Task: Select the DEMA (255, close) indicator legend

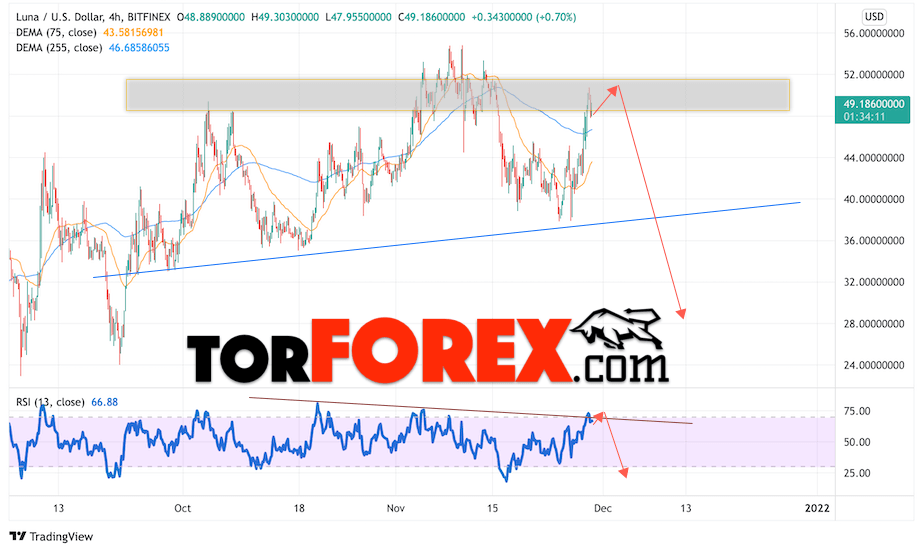Action: pos(59,48)
